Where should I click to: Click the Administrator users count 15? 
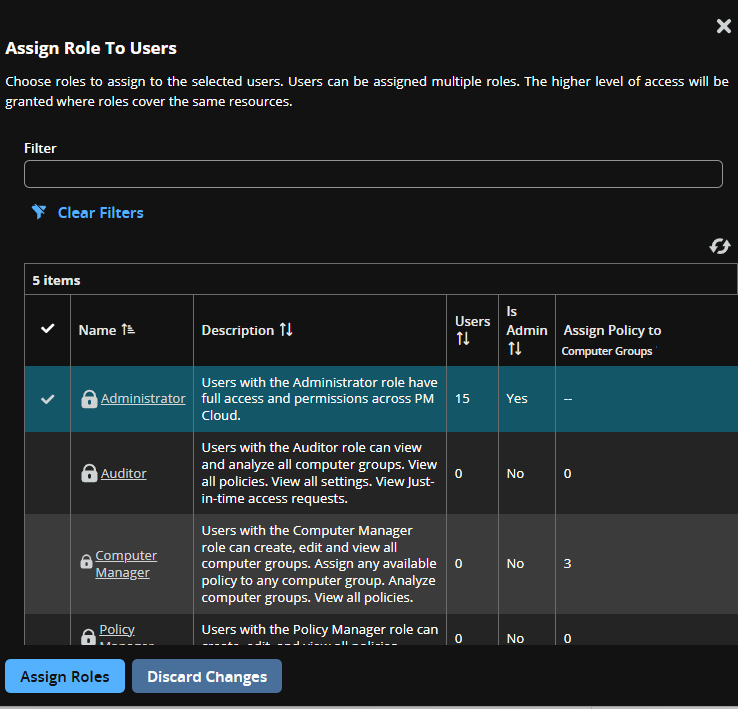pyautogui.click(x=462, y=398)
